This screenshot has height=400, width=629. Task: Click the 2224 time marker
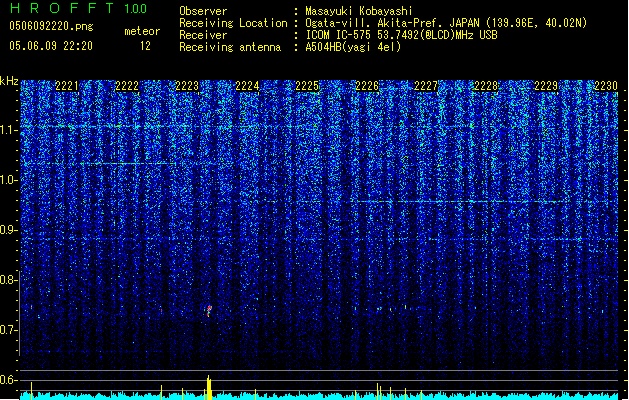[x=247, y=86]
